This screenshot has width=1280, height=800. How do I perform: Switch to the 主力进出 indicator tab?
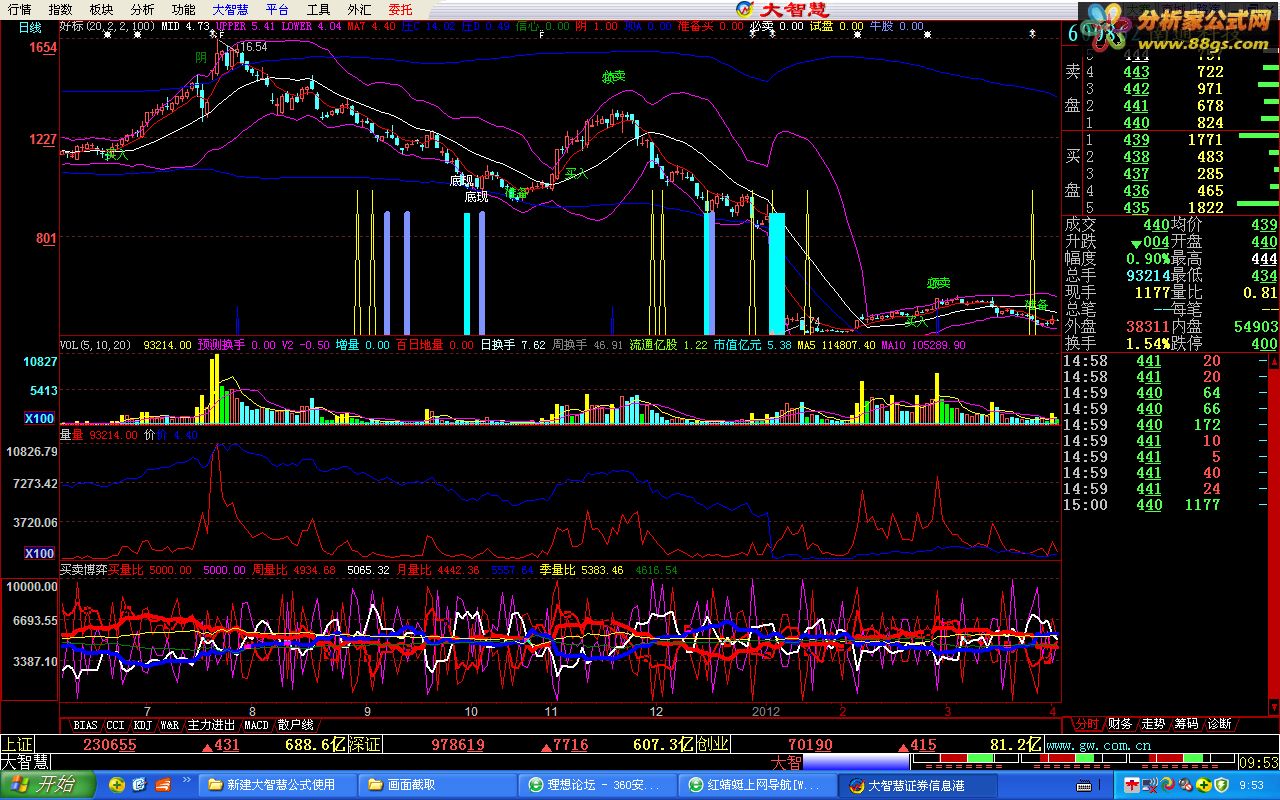click(212, 724)
